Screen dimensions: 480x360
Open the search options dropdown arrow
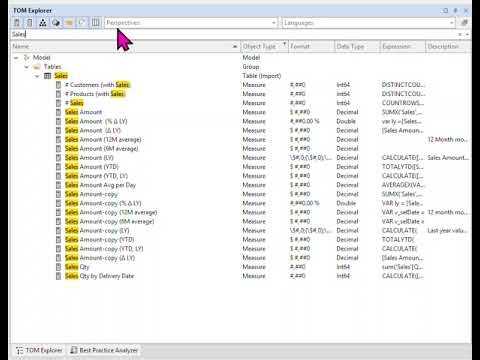467,34
